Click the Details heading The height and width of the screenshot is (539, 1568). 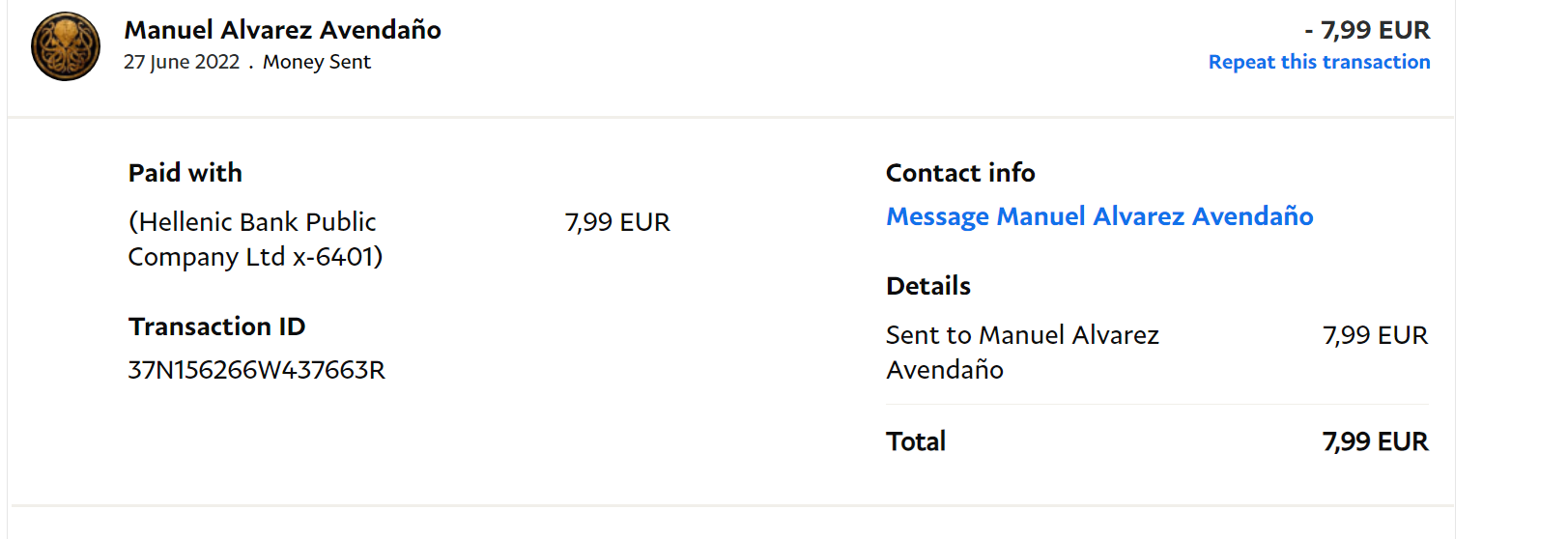pos(928,286)
